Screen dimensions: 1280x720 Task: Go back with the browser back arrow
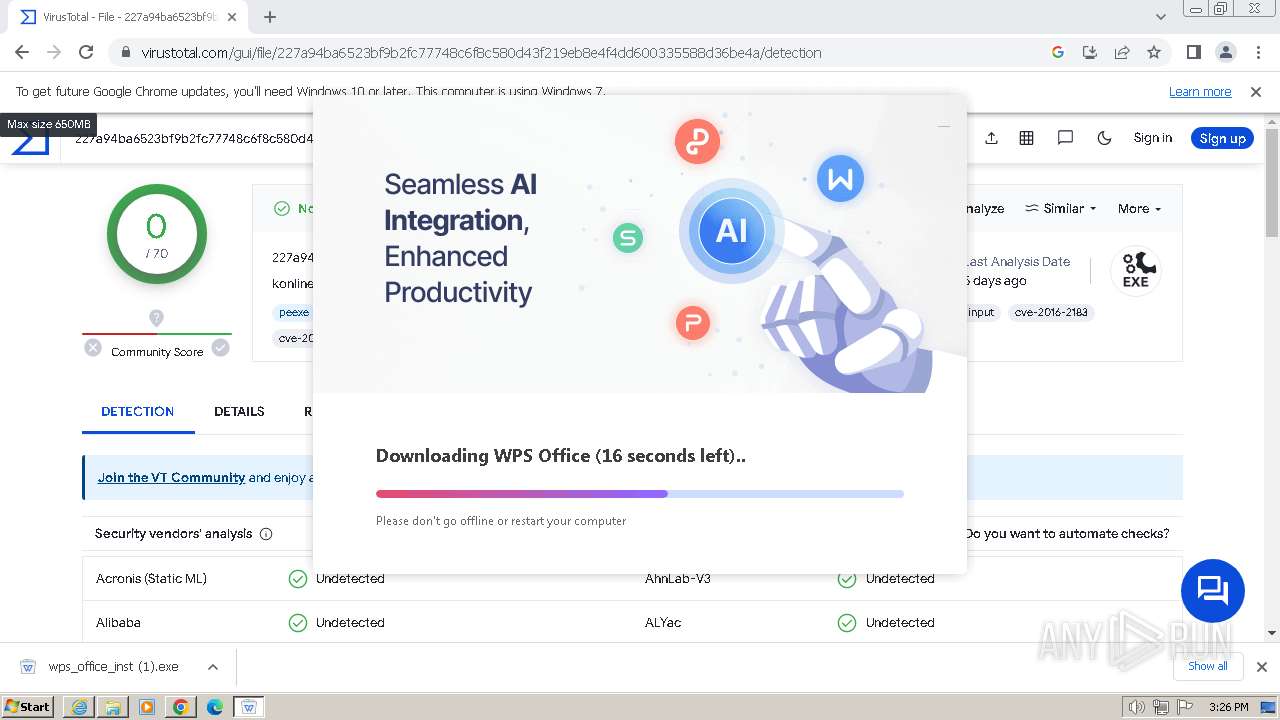pyautogui.click(x=22, y=52)
